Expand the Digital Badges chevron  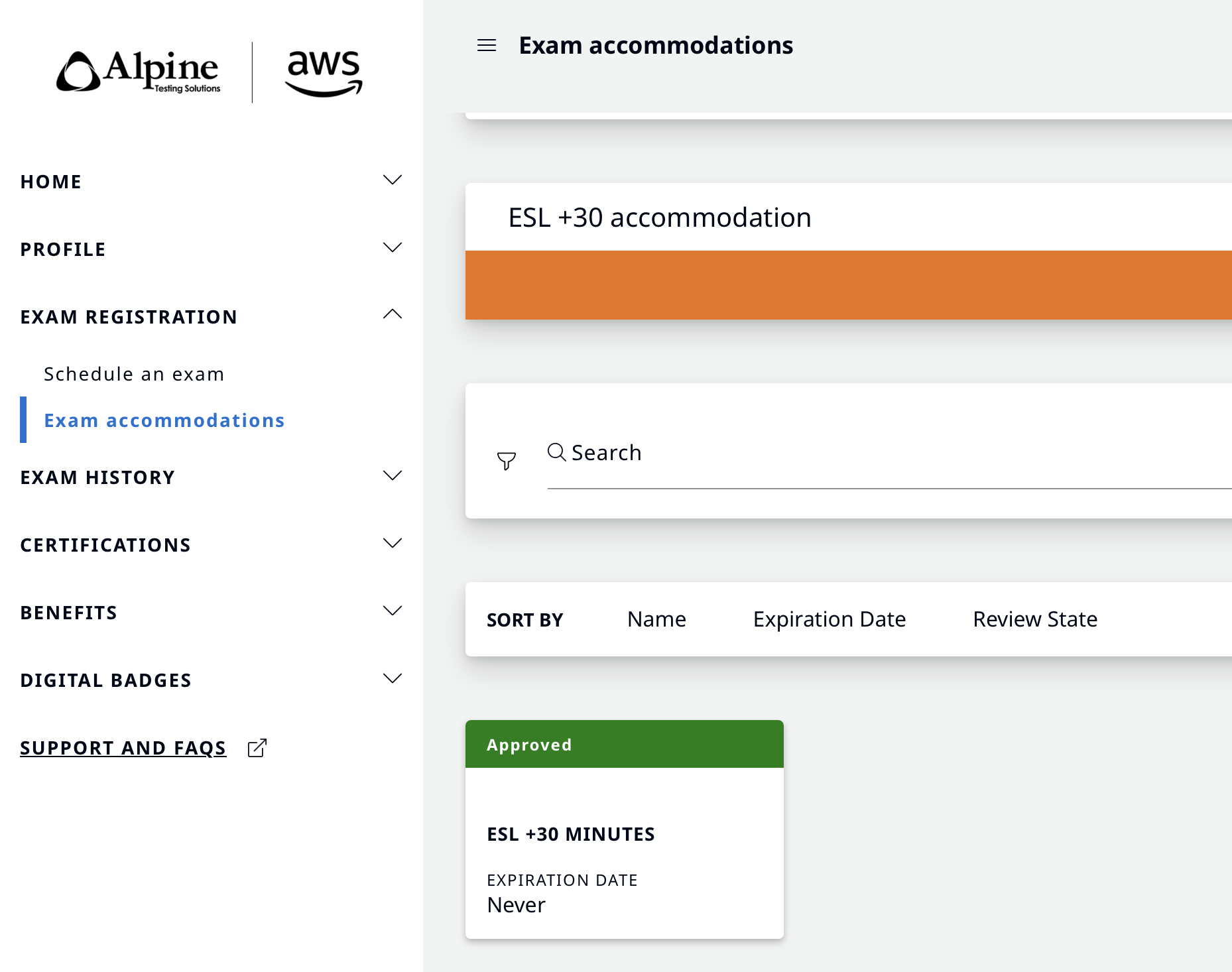tap(393, 679)
